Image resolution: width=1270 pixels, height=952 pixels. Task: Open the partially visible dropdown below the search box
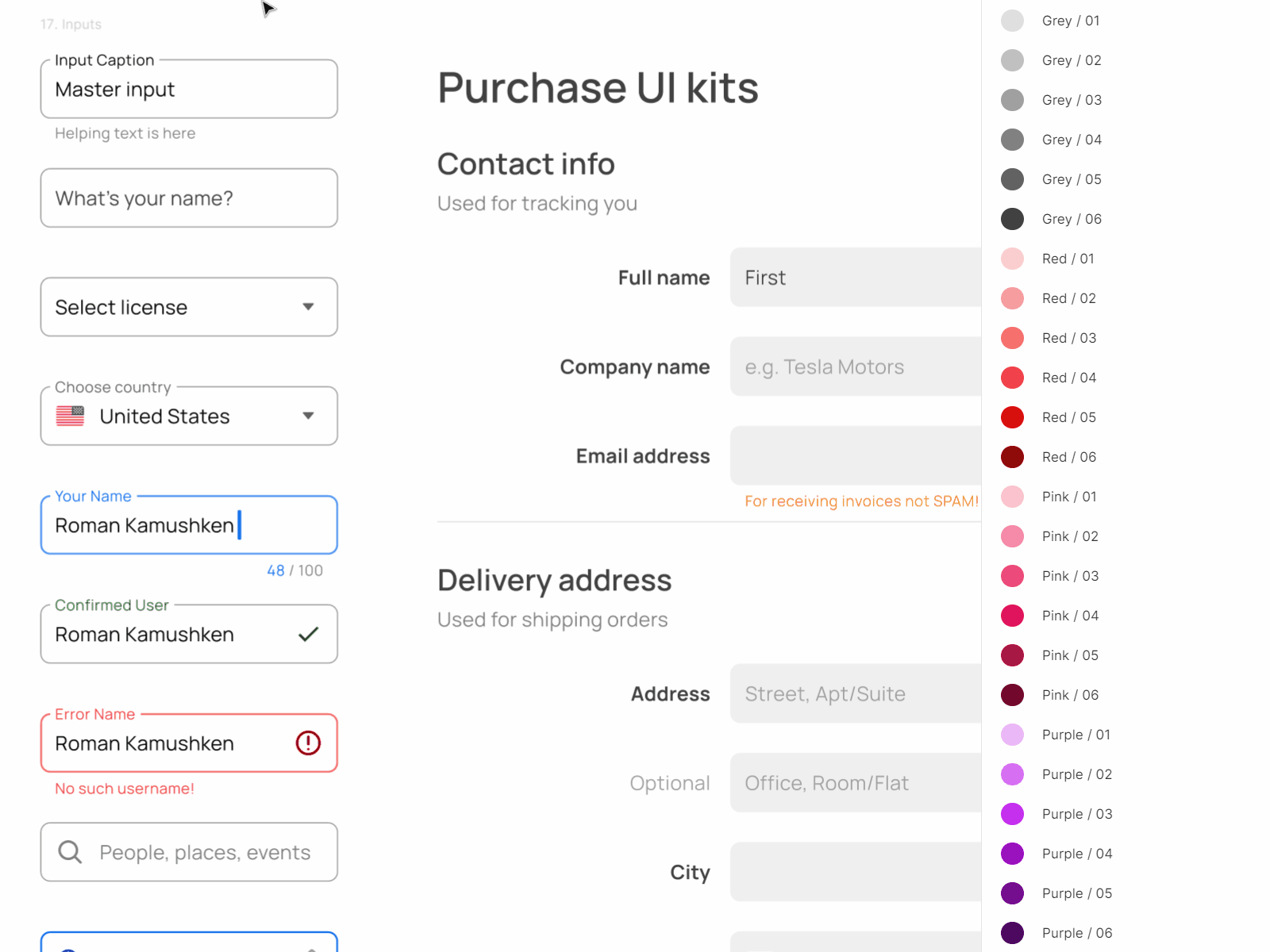pos(188,944)
